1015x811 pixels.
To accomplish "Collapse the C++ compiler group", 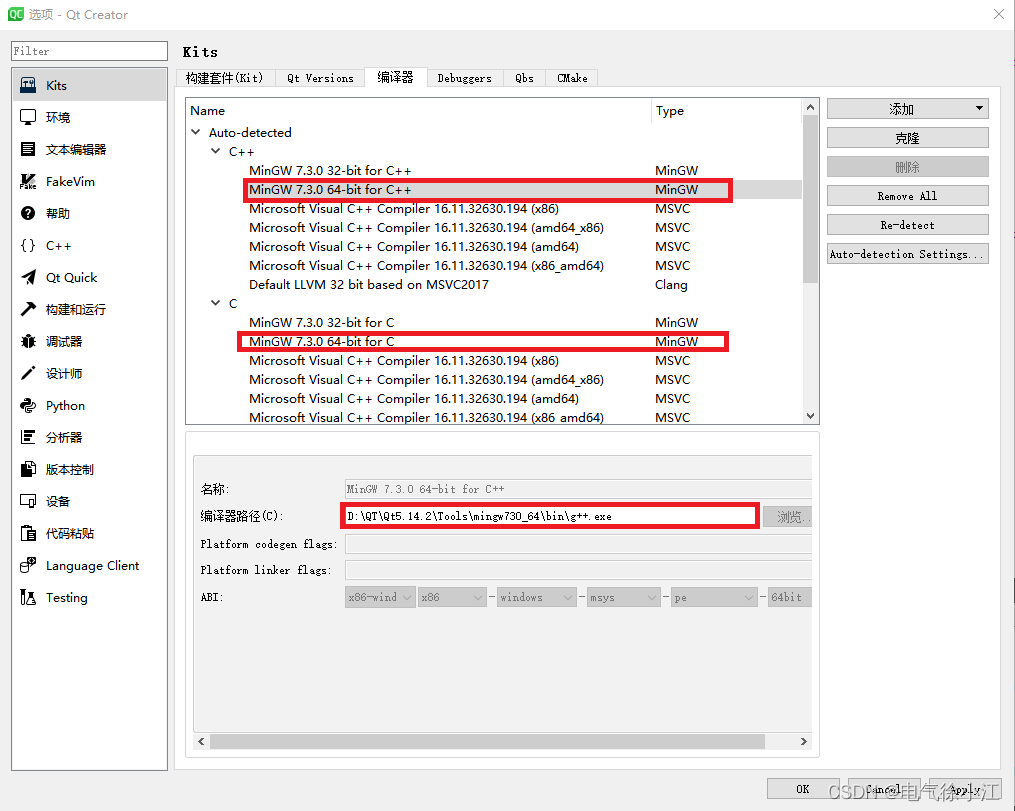I will click(x=214, y=151).
